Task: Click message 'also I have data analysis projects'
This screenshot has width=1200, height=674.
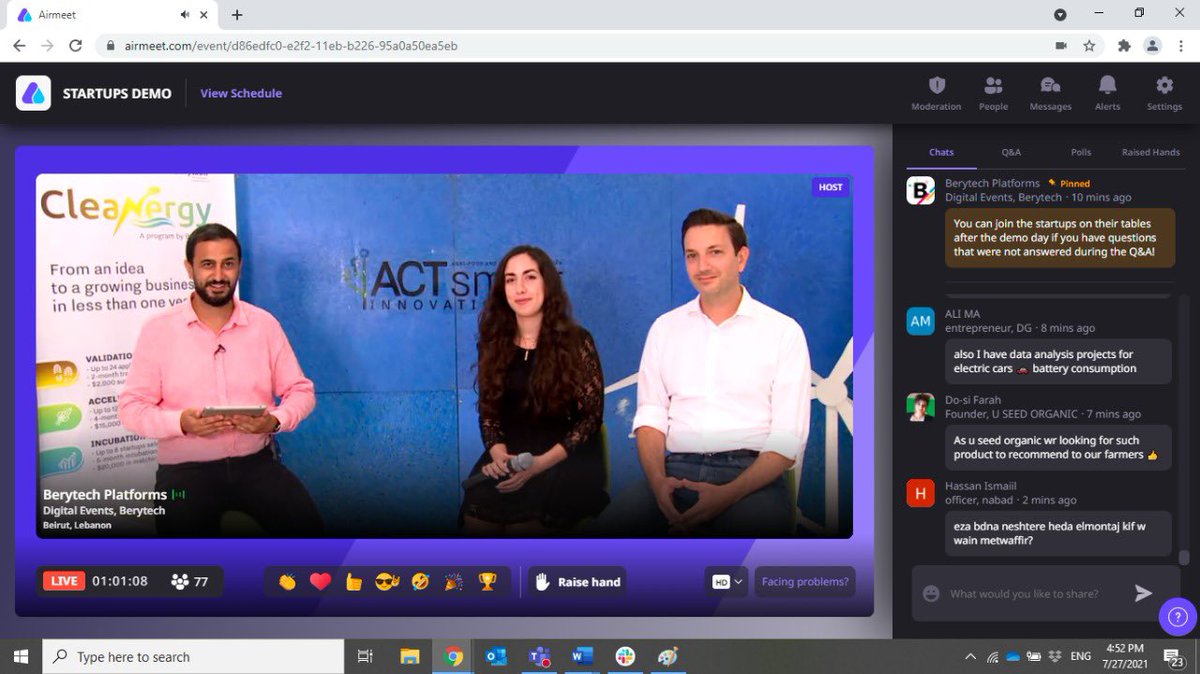Action: [x=1058, y=361]
